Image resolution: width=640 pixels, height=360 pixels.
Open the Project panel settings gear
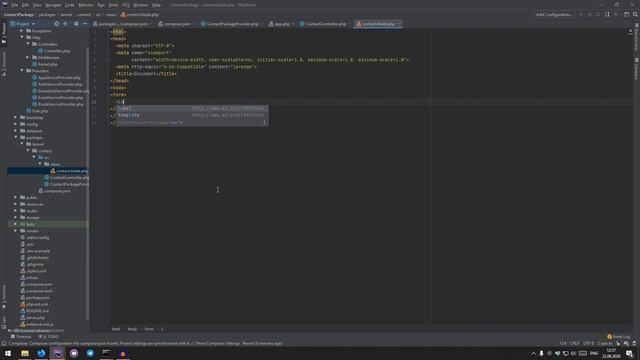click(x=76, y=24)
